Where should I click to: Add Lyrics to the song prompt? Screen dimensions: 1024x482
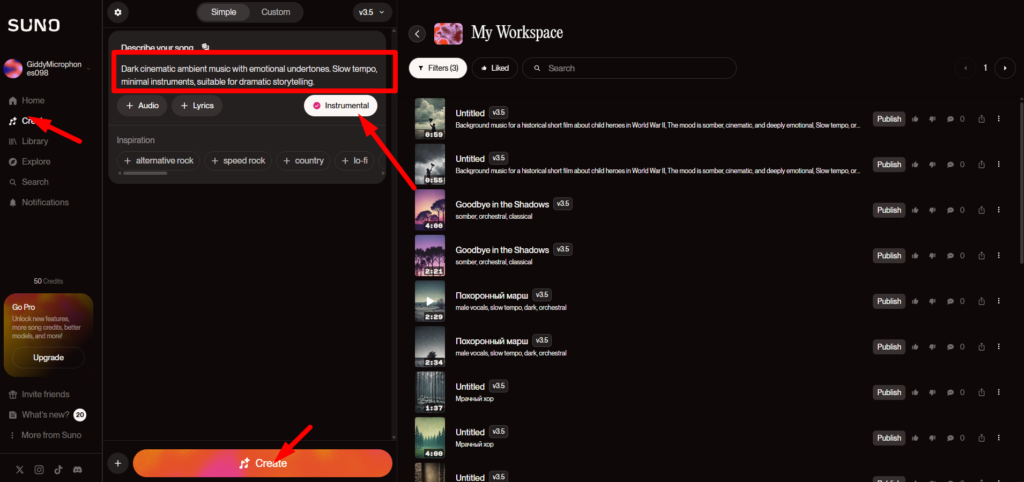197,106
